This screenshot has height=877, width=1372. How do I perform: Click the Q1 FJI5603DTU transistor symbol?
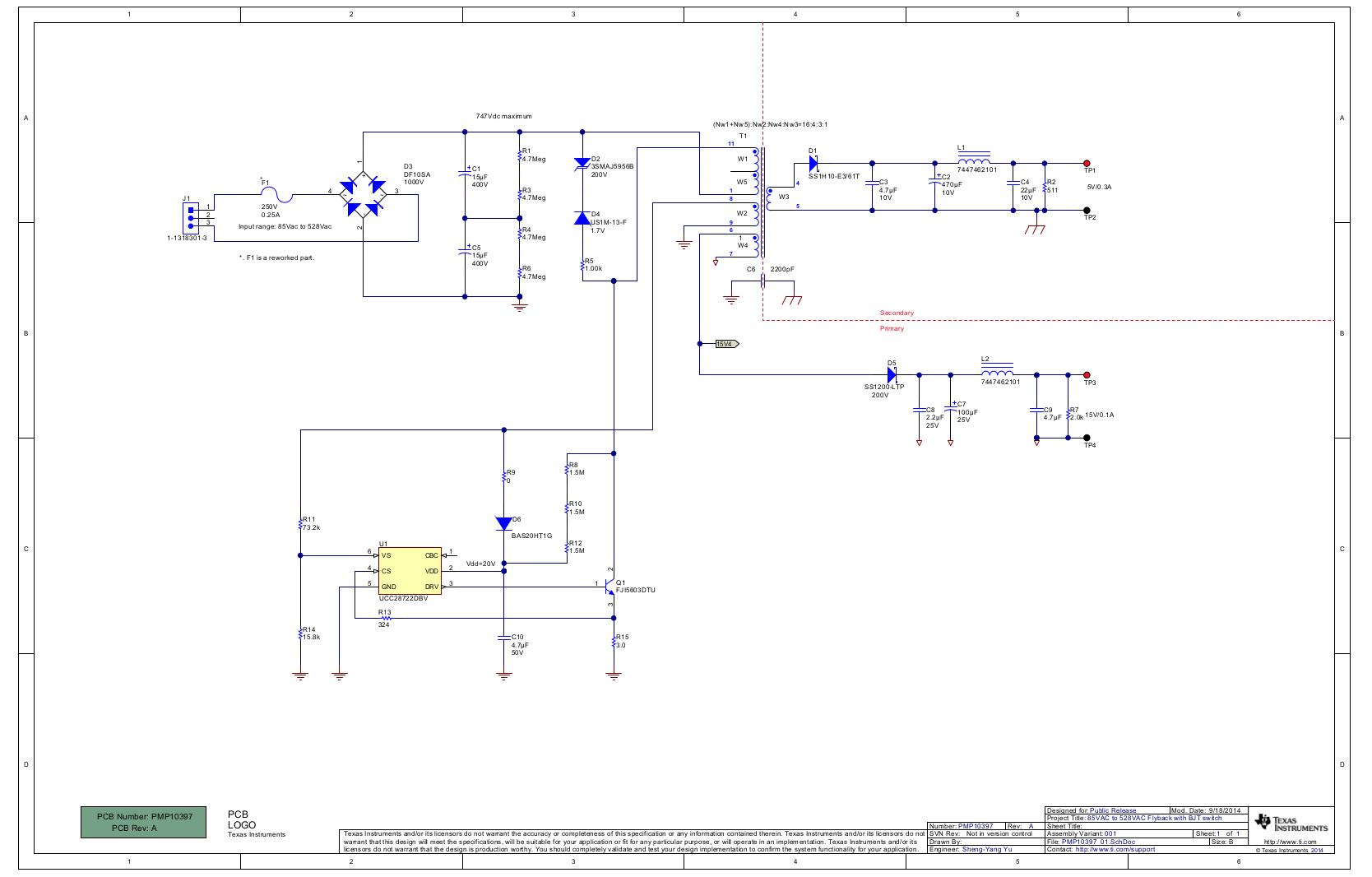coord(610,587)
